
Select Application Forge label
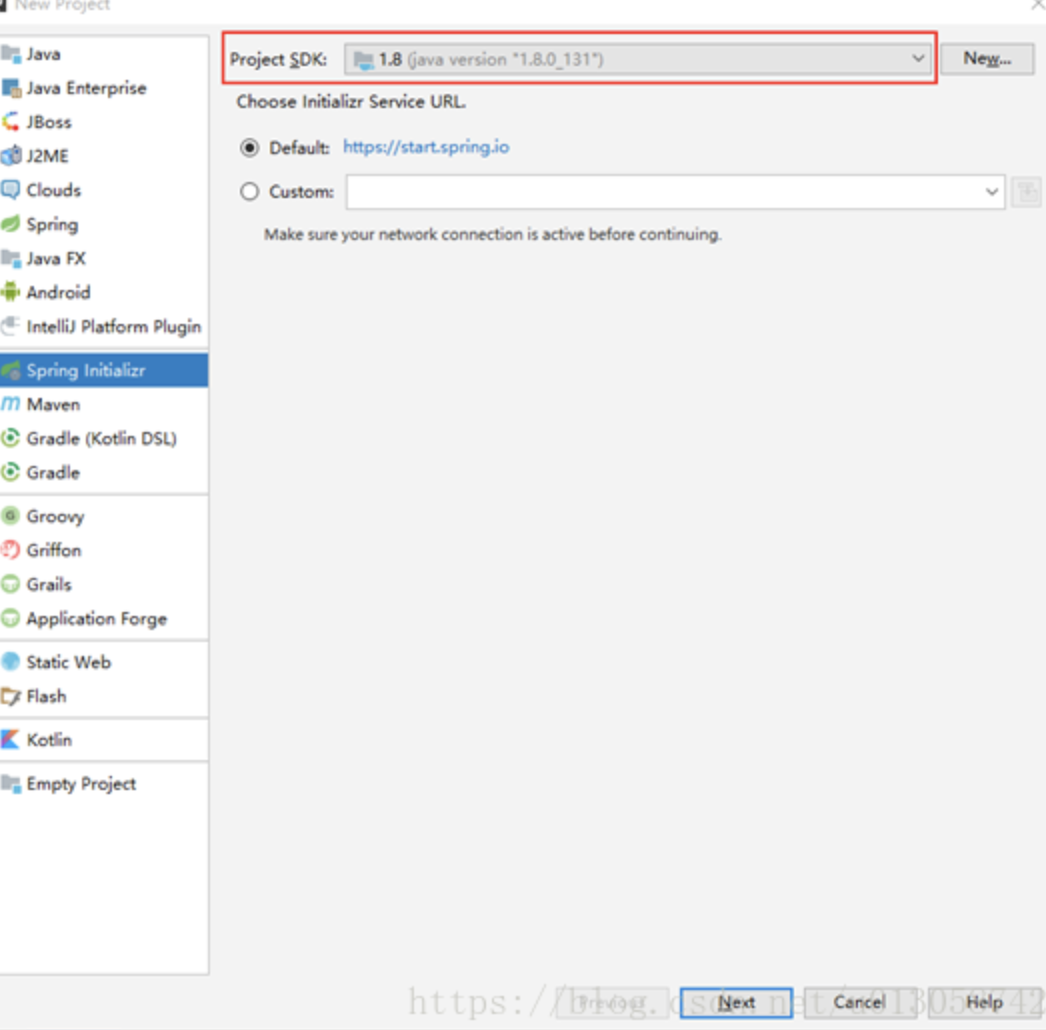[97, 619]
